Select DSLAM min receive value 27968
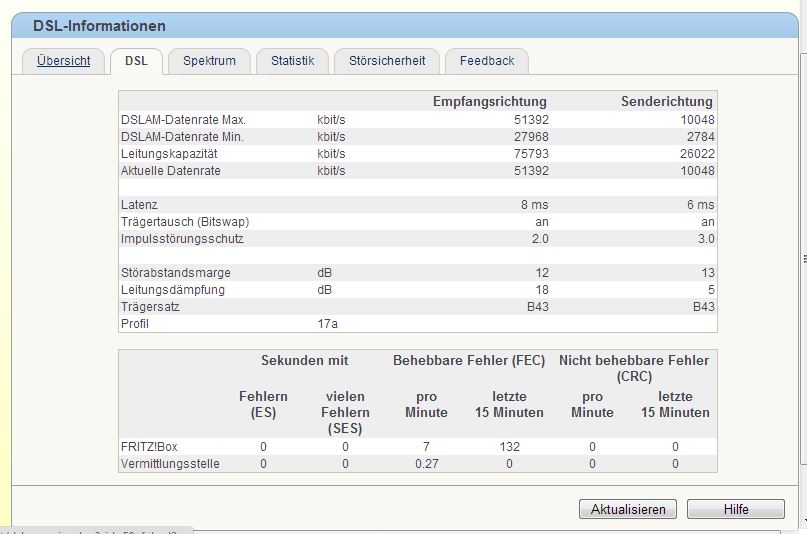 click(x=531, y=137)
